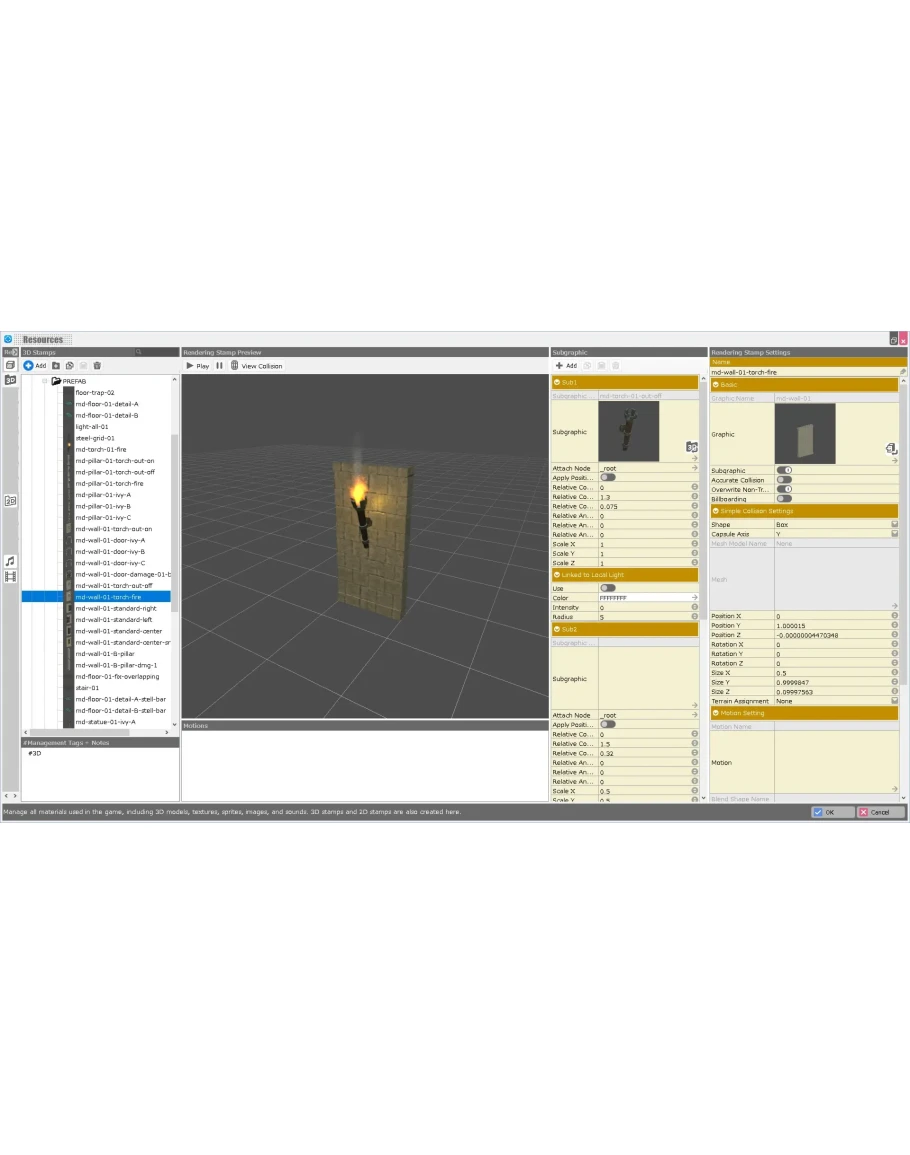Select md-wall-01-standard-right in the stamp list
The width and height of the screenshot is (910, 1155).
click(116, 608)
